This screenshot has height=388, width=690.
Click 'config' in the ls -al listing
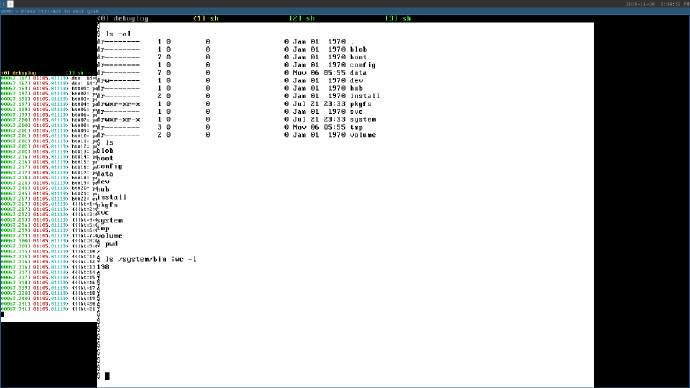363,65
